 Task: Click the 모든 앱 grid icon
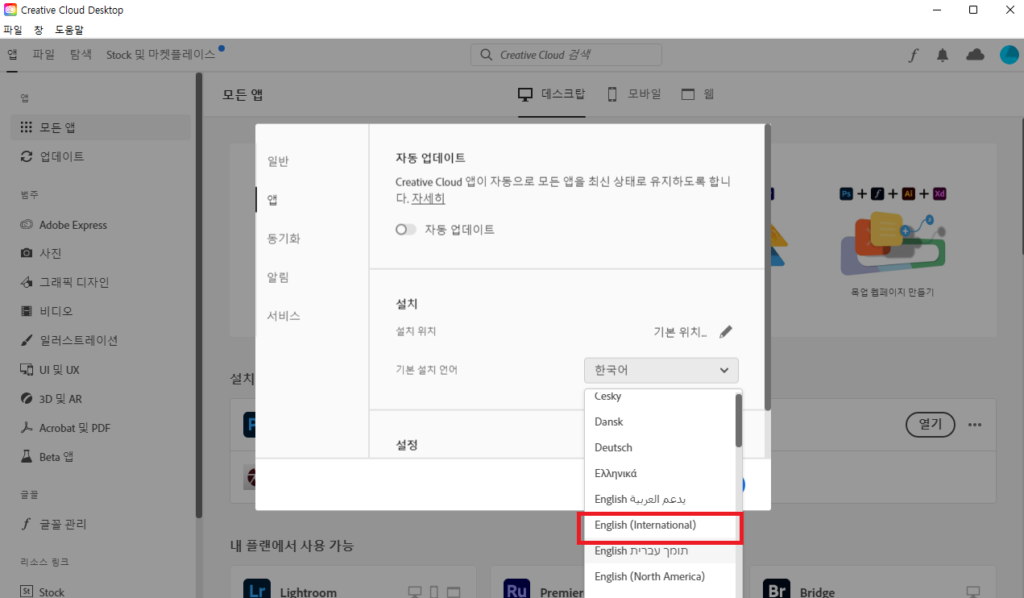tap(26, 127)
